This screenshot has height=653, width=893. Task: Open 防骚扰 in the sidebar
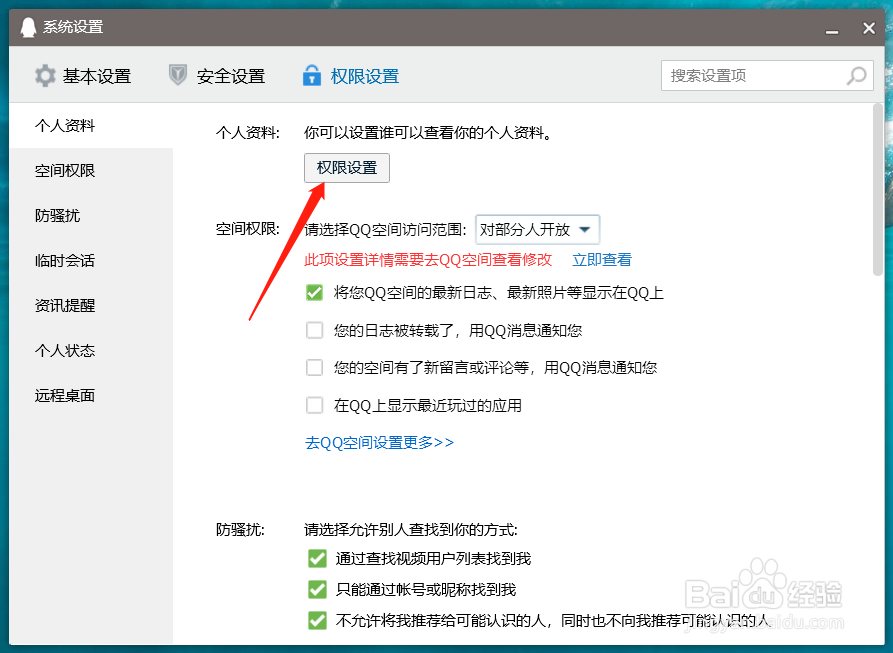[x=60, y=215]
